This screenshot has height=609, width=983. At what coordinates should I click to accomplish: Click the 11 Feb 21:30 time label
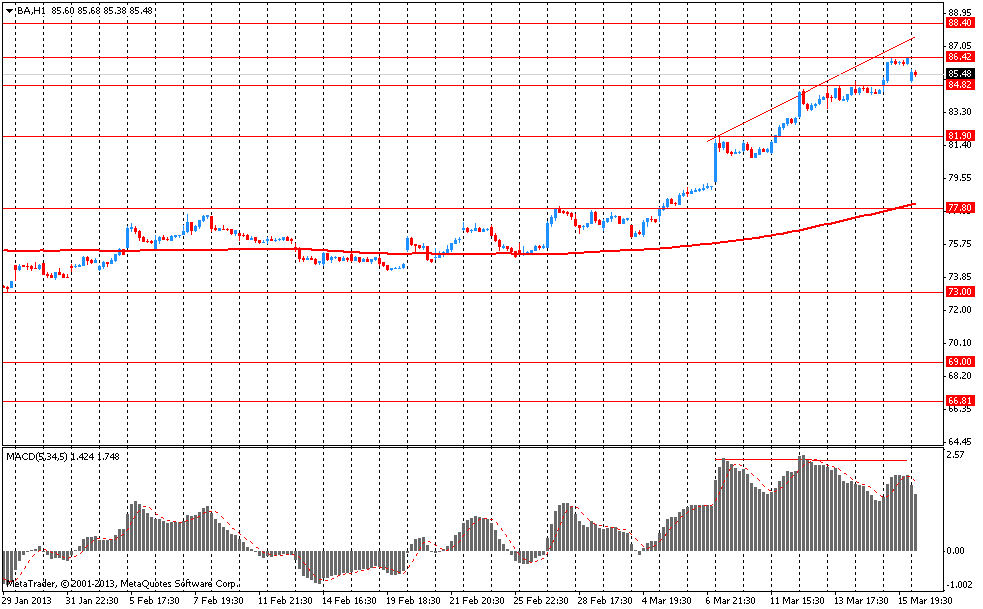[x=285, y=600]
